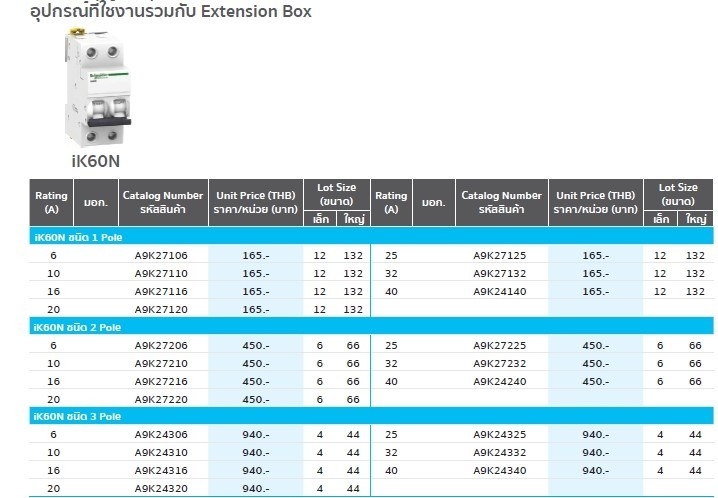
Task: Click catalog number A9K24310
Action: click(x=161, y=452)
